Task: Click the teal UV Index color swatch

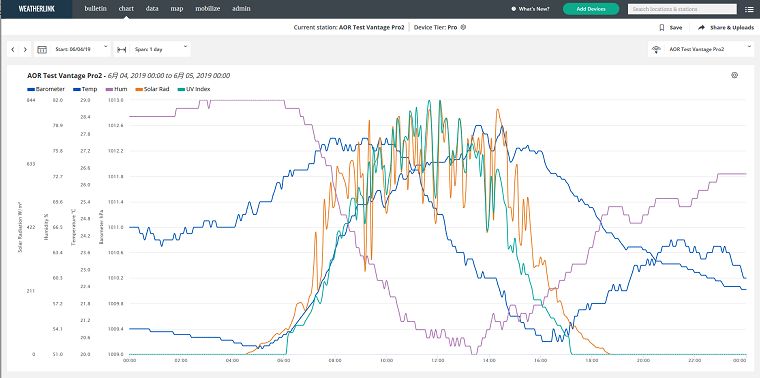Action: [x=181, y=89]
